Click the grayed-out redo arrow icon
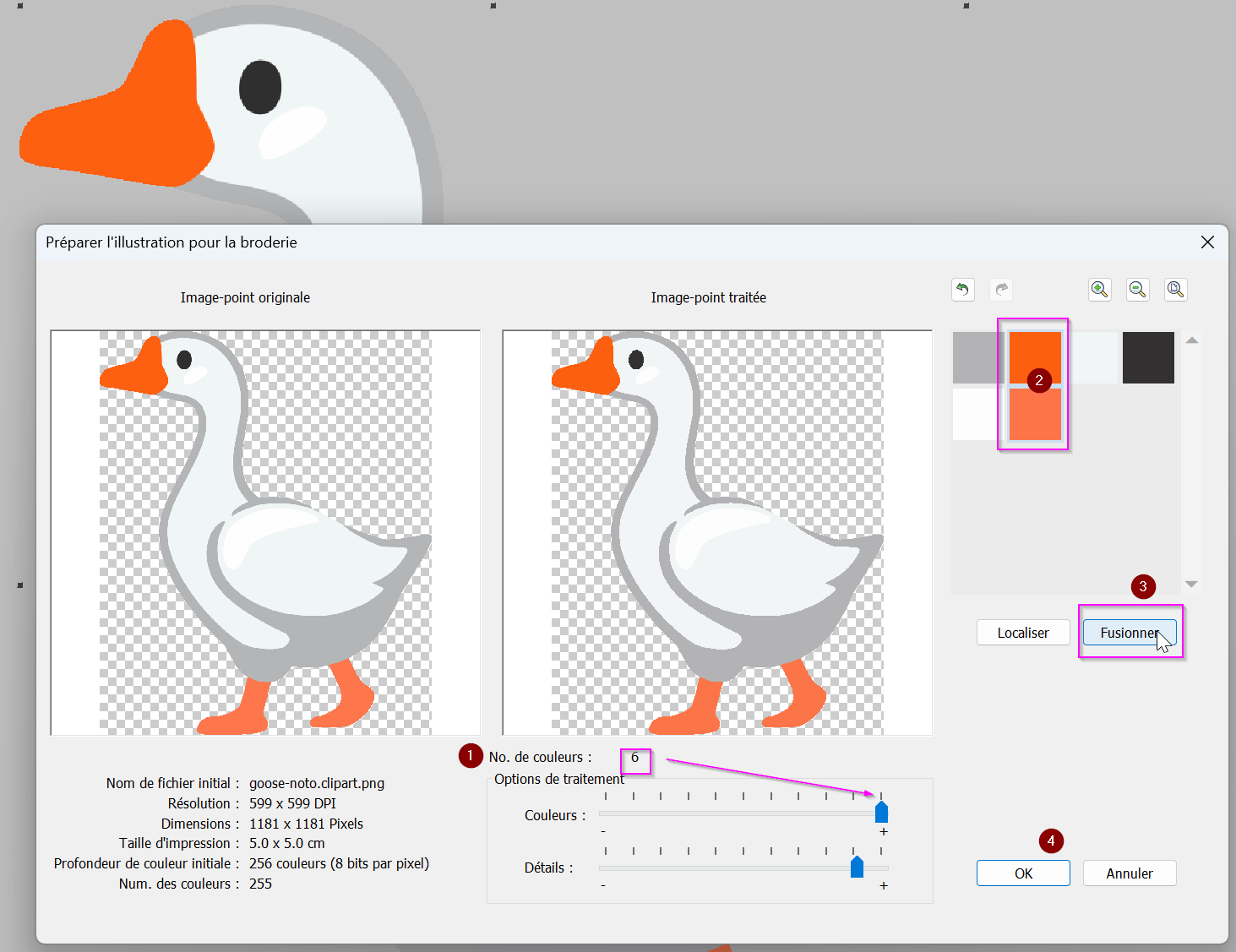 pyautogui.click(x=1001, y=290)
